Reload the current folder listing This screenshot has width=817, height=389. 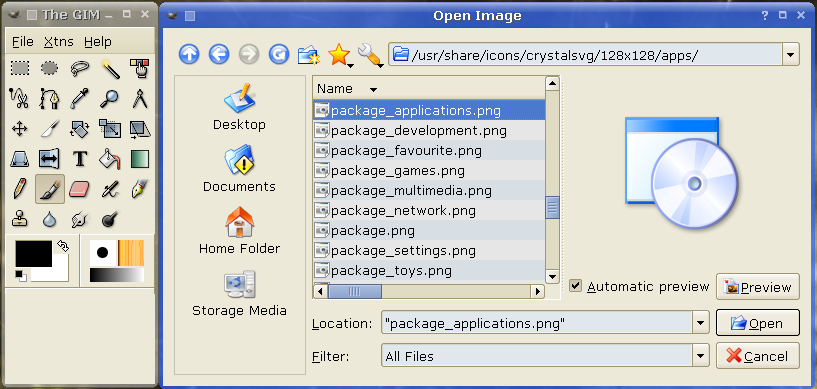279,54
